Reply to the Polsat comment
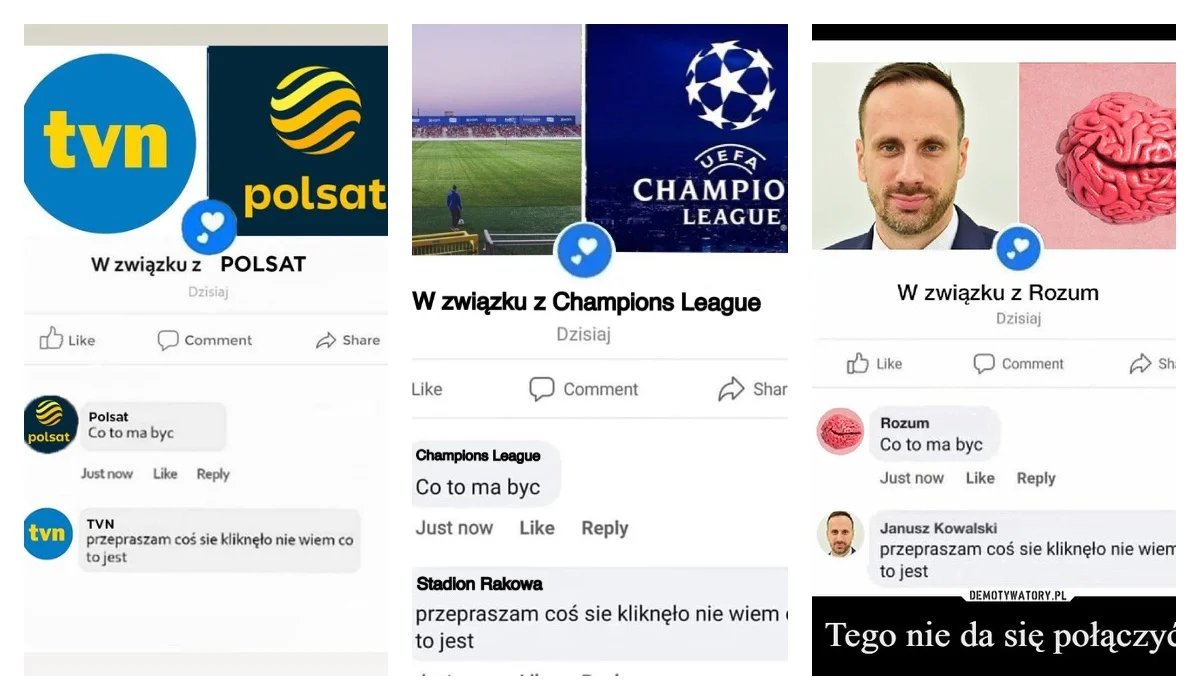The image size is (1200, 700). 213,474
